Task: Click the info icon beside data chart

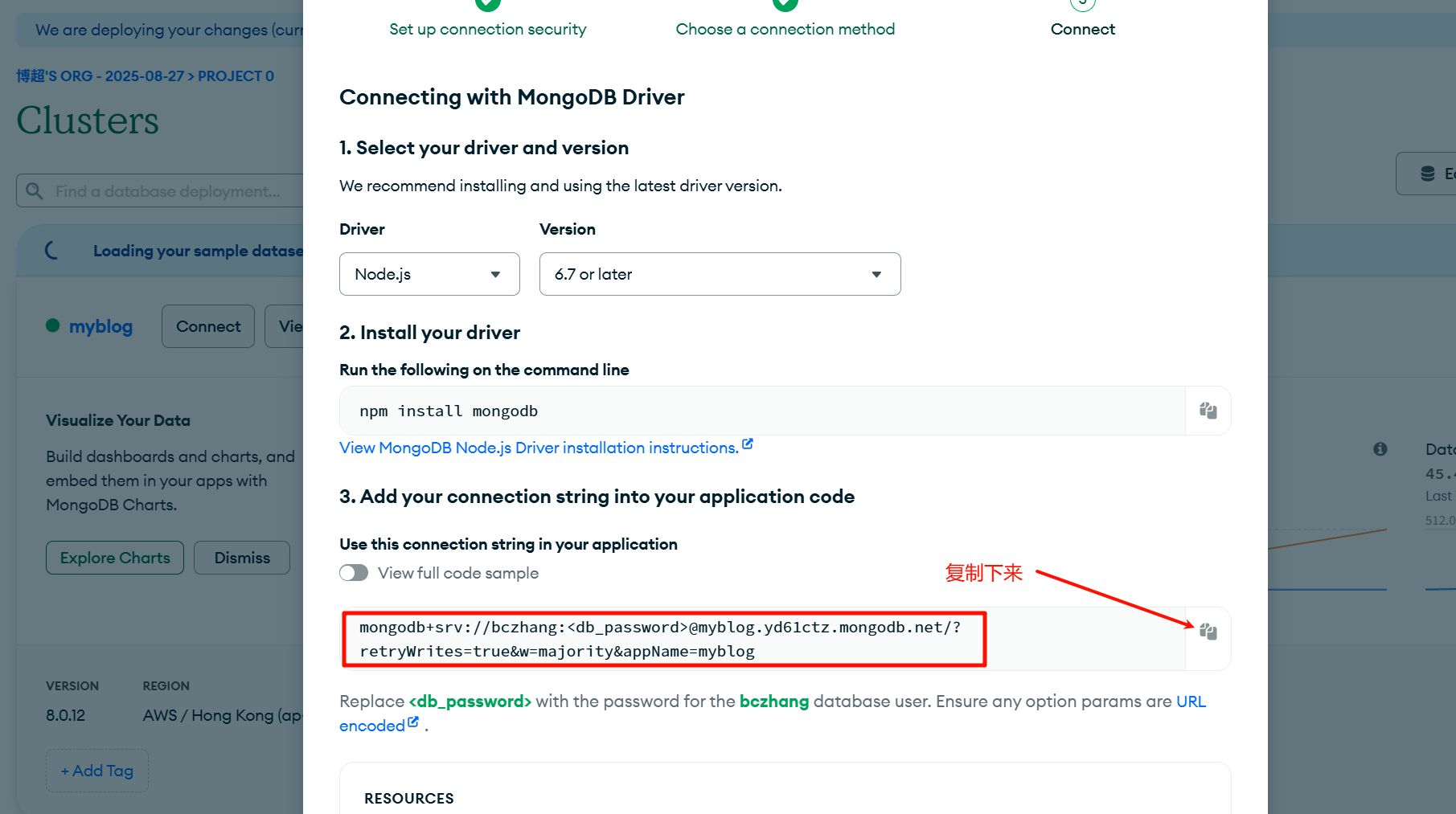Action: (1380, 449)
